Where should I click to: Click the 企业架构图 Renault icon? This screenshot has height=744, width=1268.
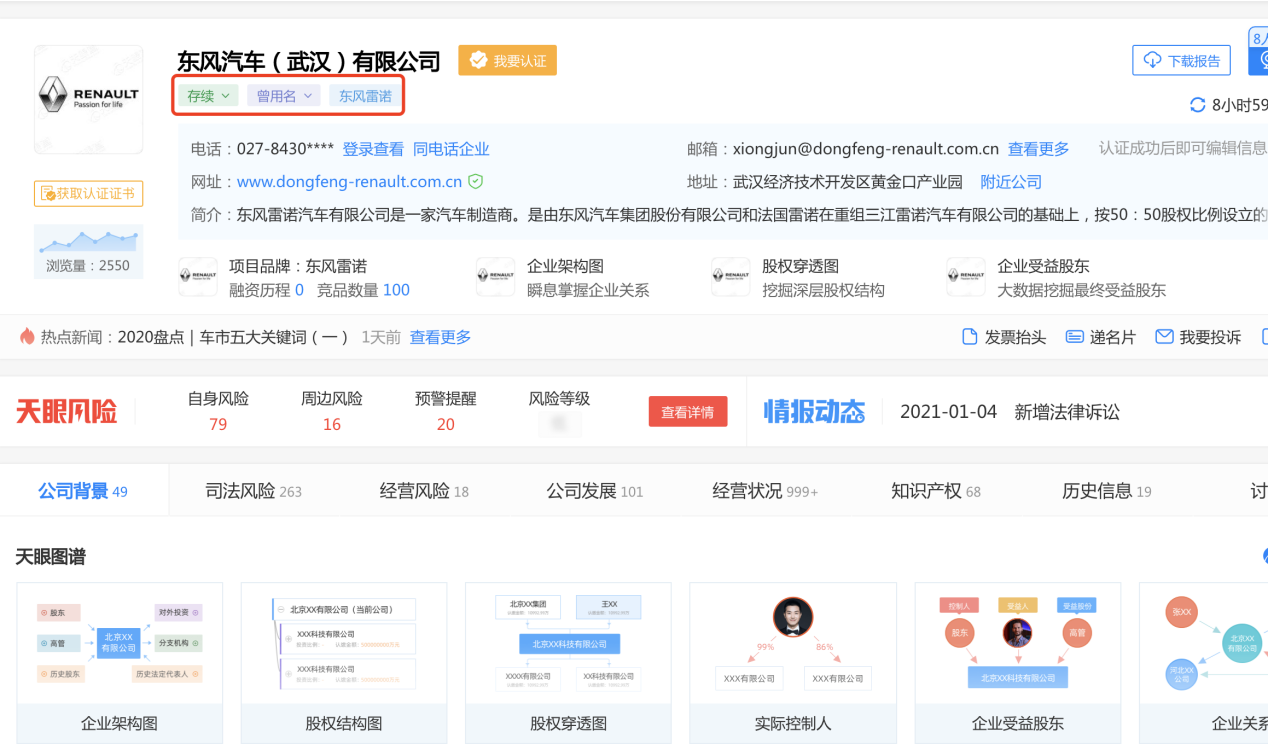click(496, 277)
